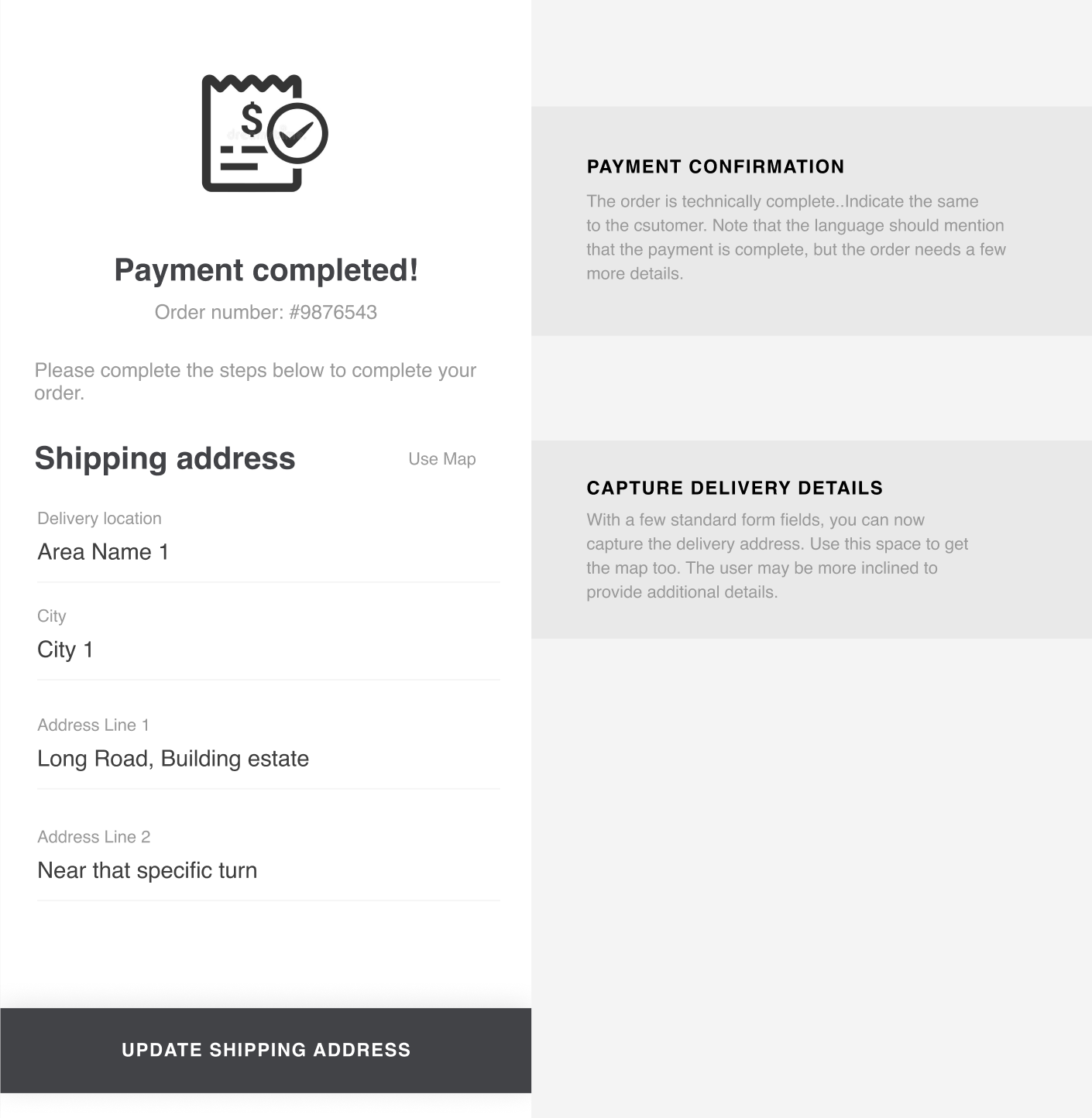
Task: Click the "Please complete the steps below" message
Action: pos(255,381)
